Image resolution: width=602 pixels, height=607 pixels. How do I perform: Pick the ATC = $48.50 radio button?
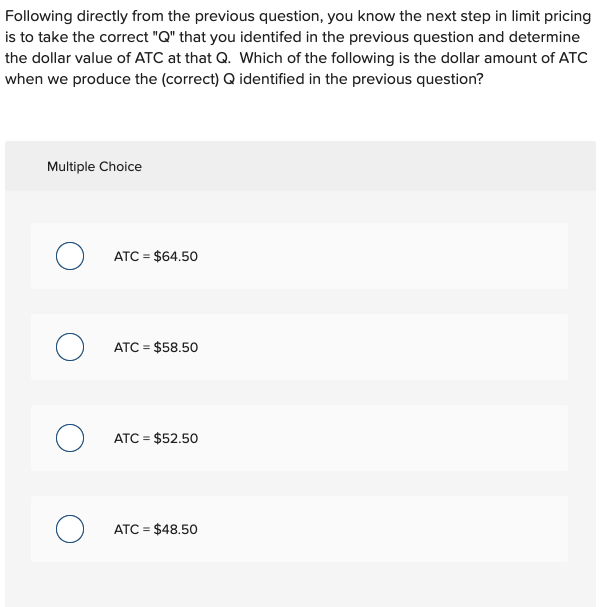pyautogui.click(x=69, y=530)
